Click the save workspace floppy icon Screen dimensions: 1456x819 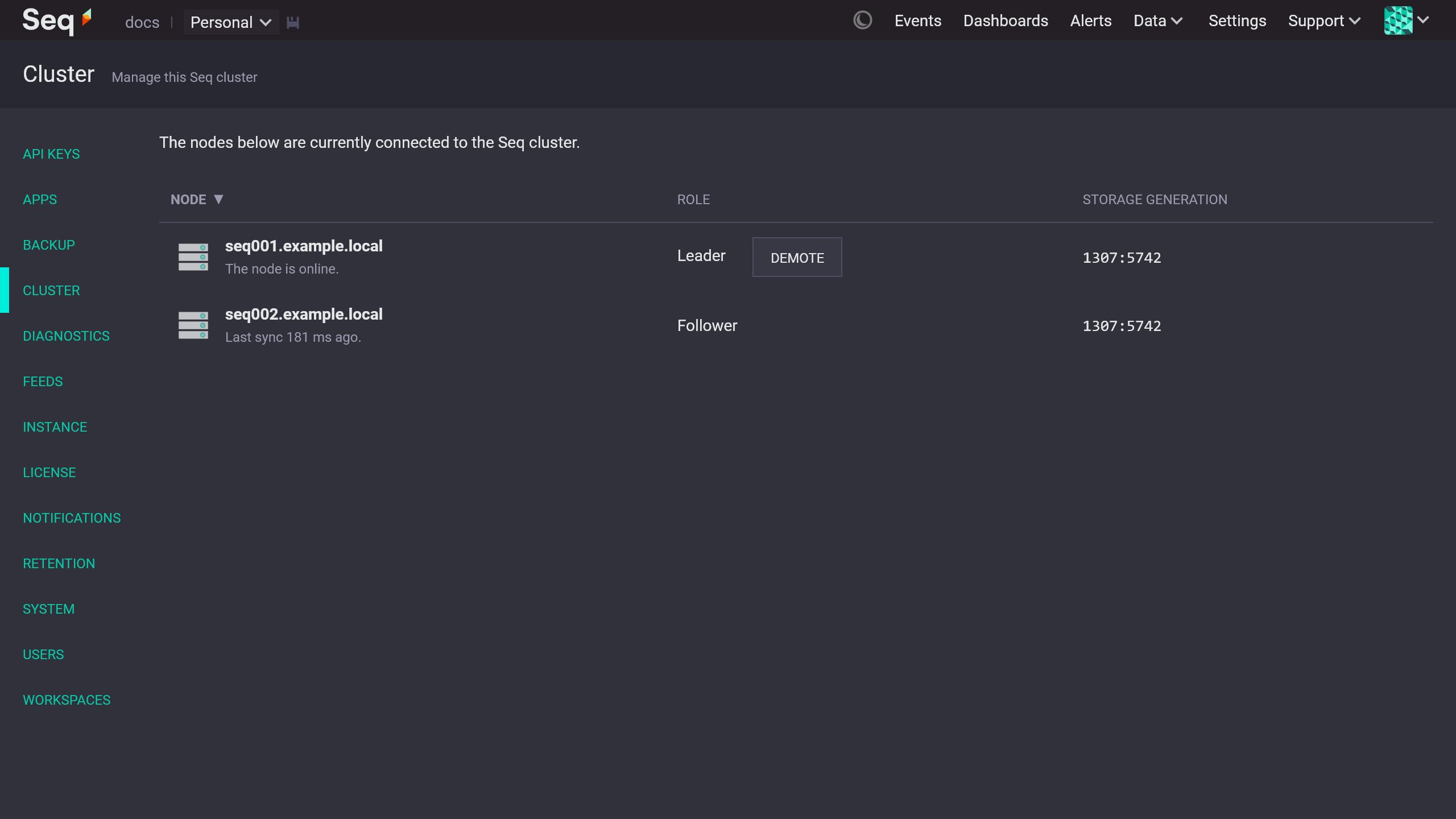point(293,23)
